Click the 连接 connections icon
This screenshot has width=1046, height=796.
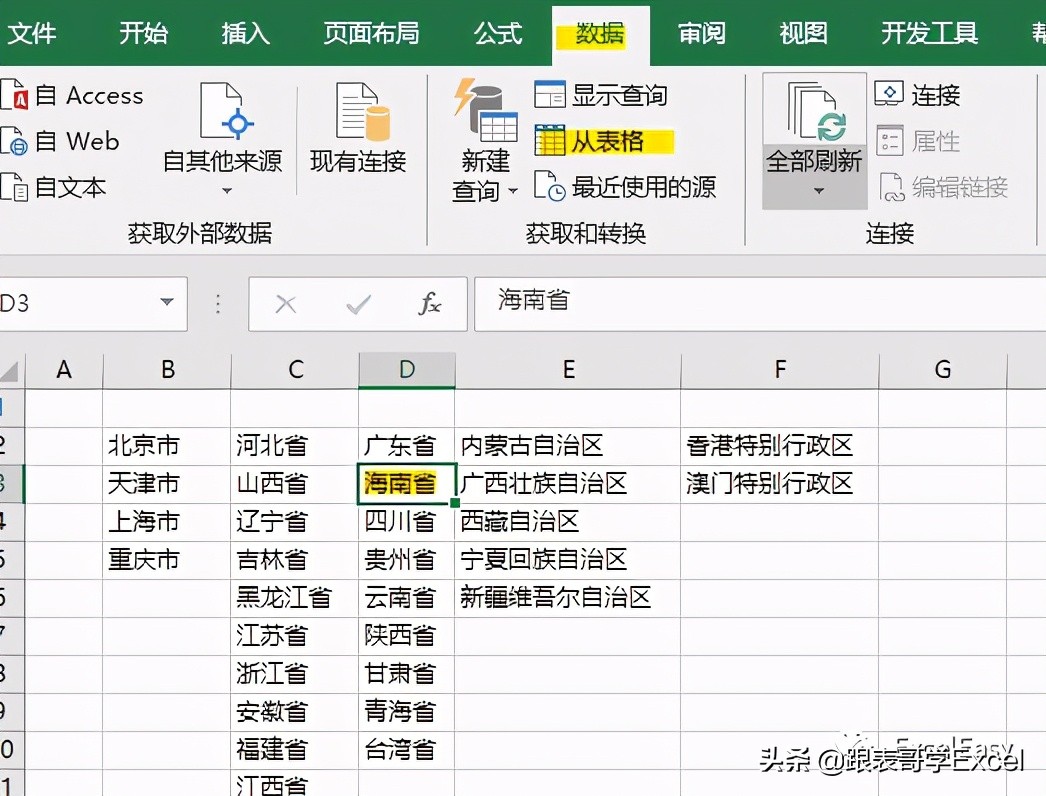click(889, 94)
